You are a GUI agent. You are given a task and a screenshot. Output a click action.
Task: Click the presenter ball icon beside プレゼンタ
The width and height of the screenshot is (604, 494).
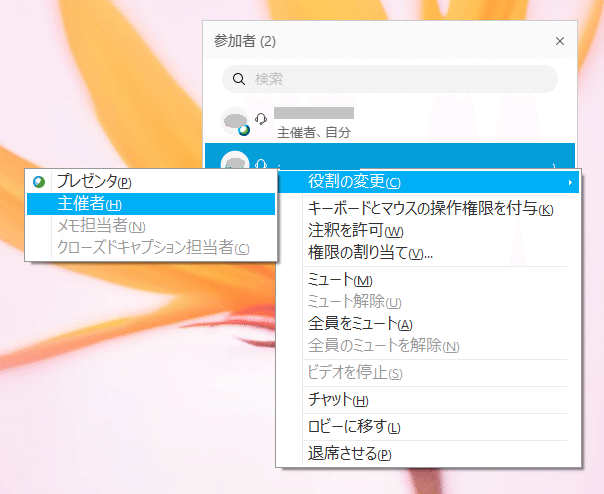coord(39,181)
